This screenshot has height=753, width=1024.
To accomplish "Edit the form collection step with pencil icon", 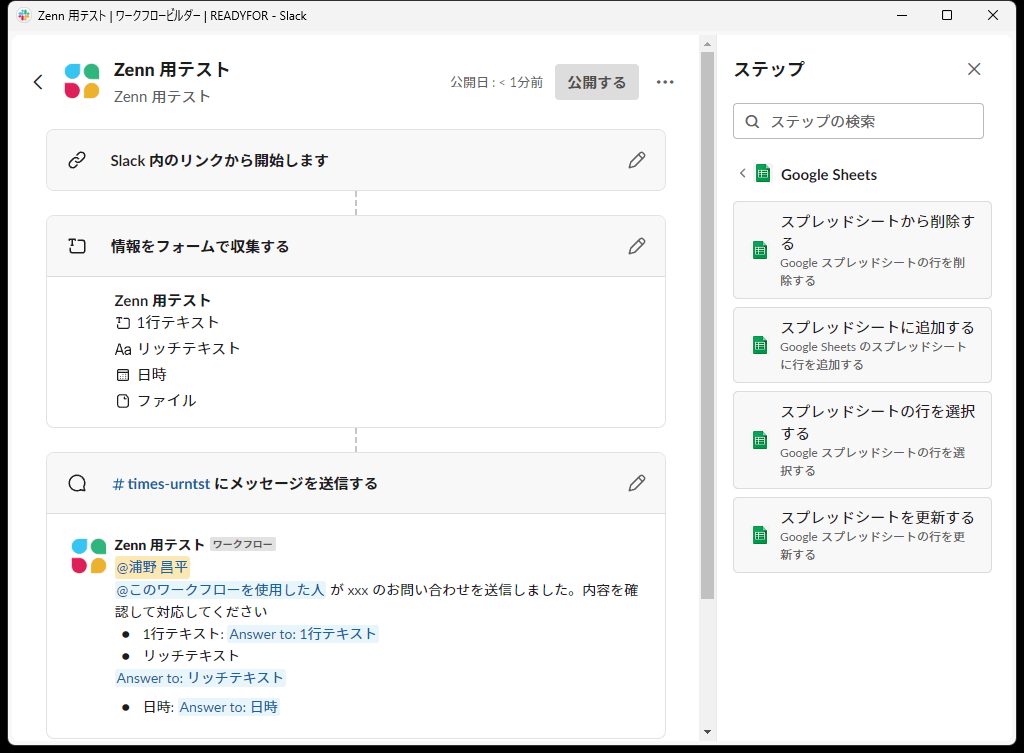I will coord(637,246).
